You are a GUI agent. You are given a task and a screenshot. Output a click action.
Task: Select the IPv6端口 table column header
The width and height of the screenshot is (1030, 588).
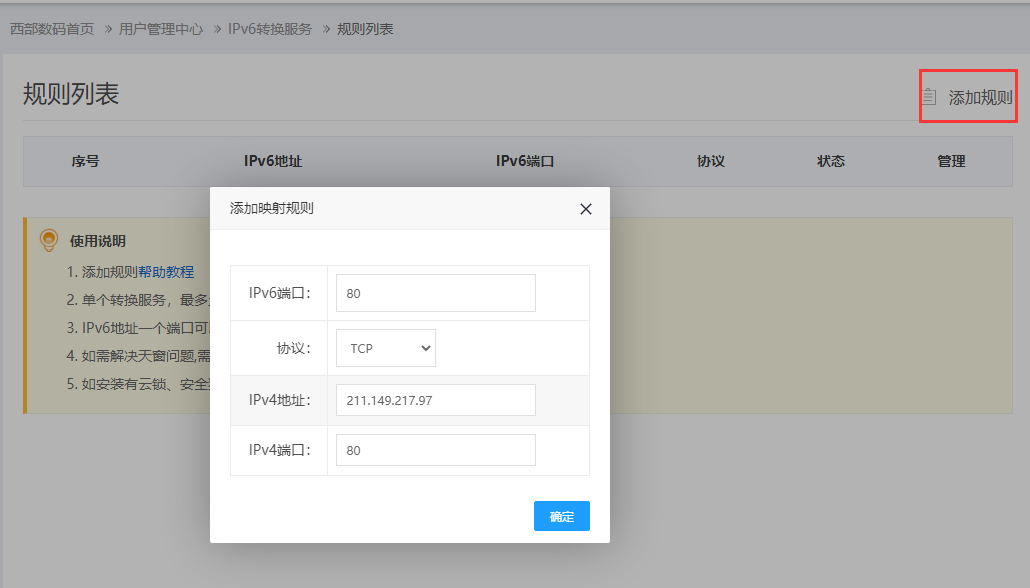[525, 161]
